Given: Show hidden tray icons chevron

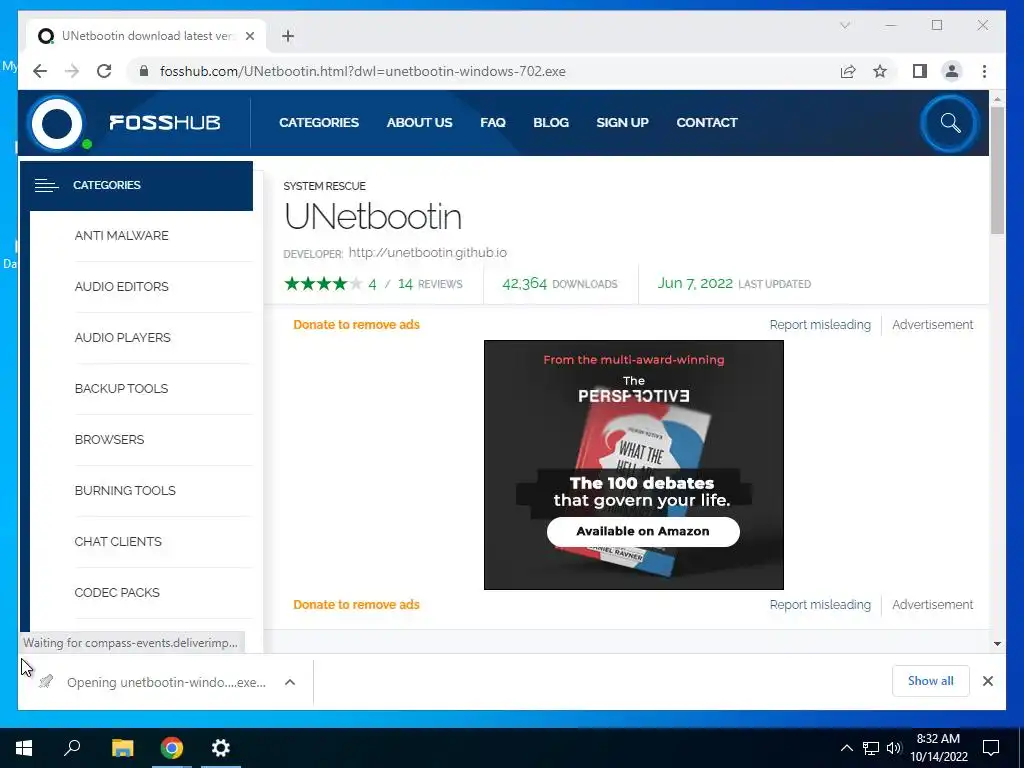Looking at the screenshot, I should click(846, 748).
